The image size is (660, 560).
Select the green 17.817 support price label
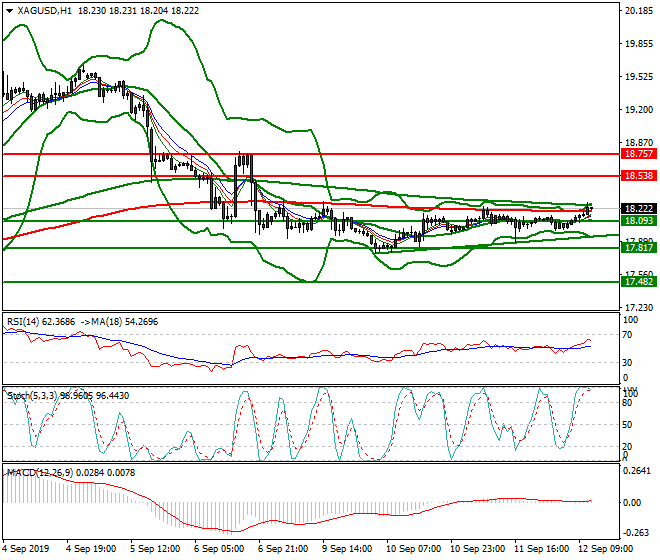[639, 248]
